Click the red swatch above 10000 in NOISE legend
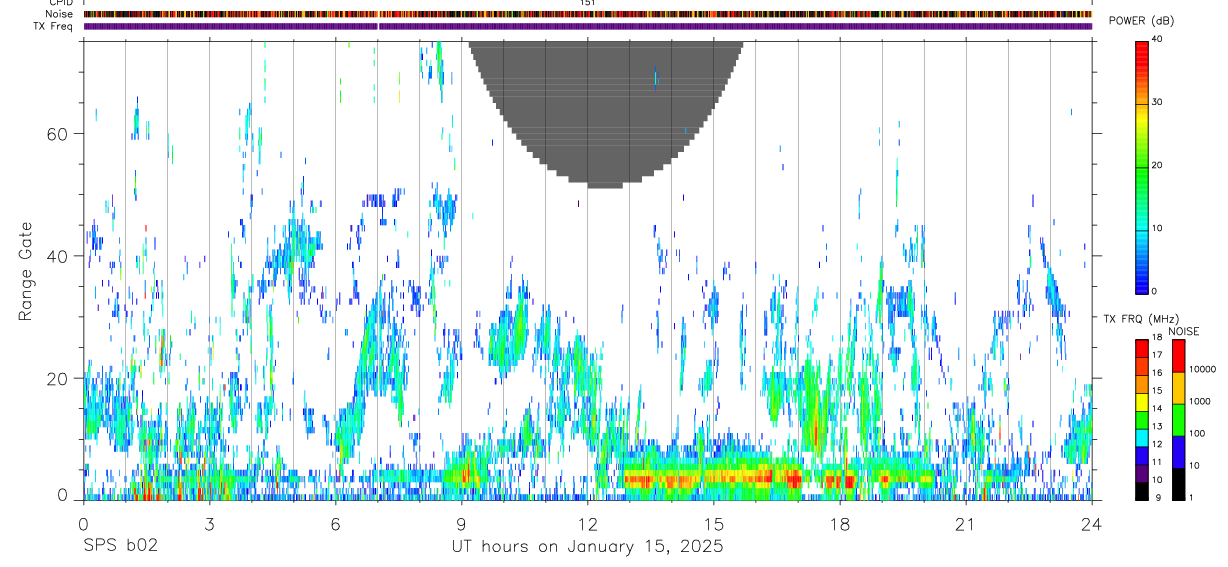1228x567 pixels. pos(1179,356)
